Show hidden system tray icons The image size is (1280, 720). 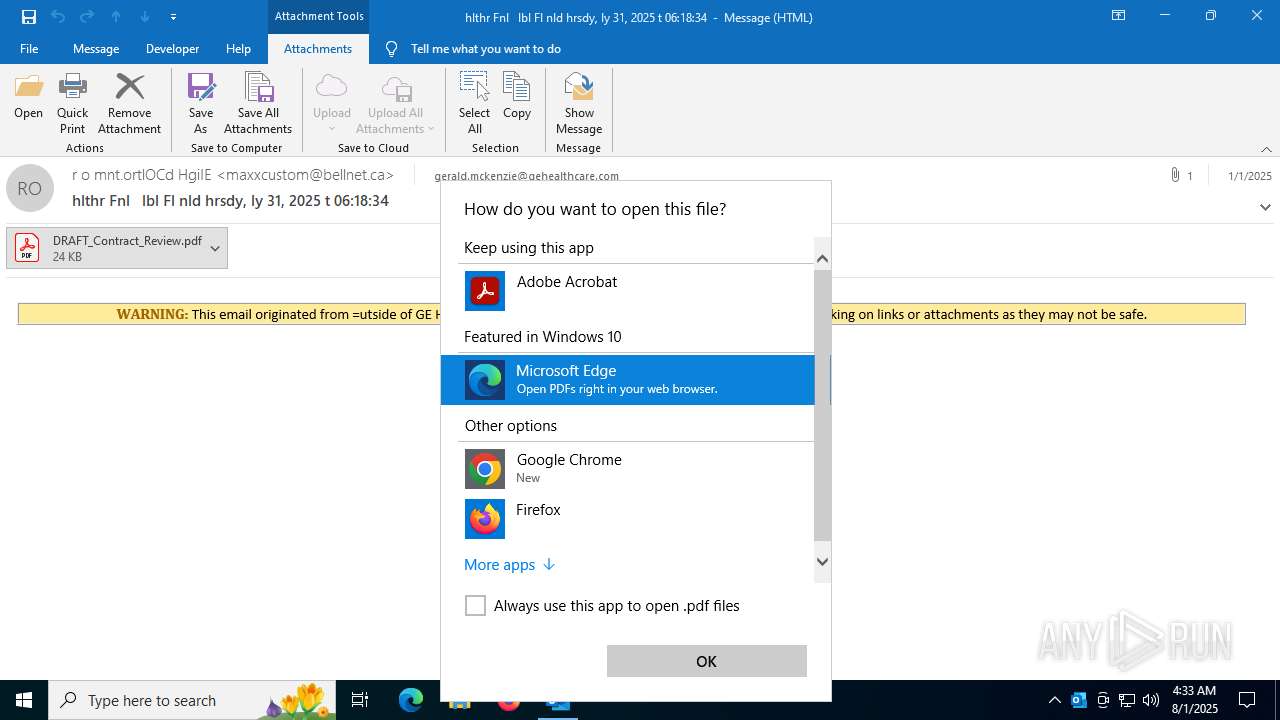pos(1054,700)
